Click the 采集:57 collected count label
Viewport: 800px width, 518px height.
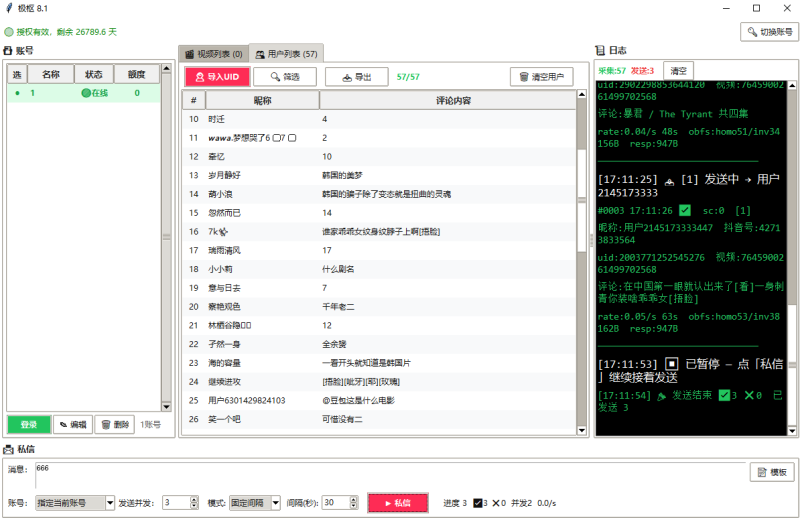coord(612,70)
